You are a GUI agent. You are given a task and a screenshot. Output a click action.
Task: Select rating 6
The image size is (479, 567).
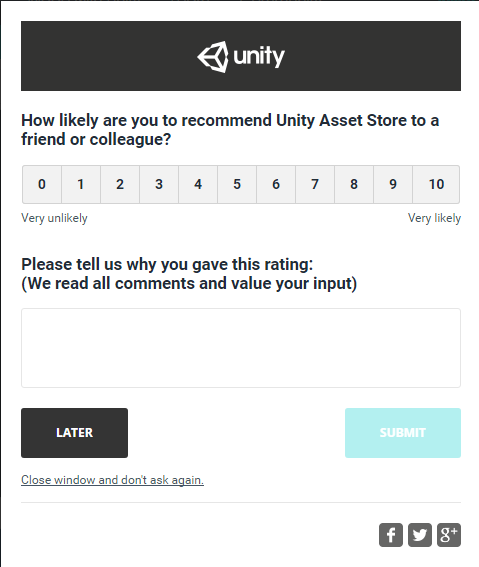click(276, 184)
